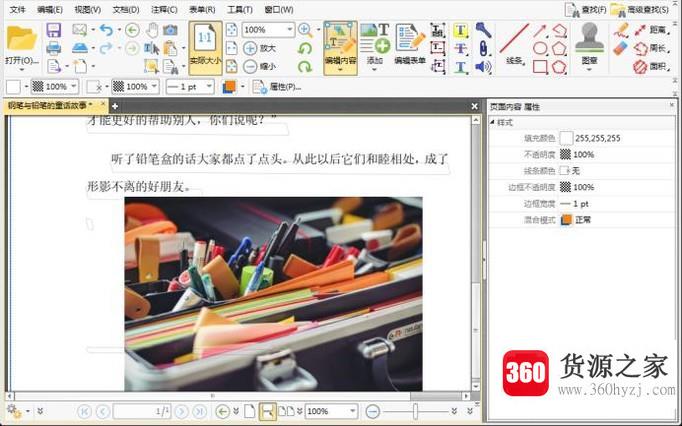Click the email envelope icon
The width and height of the screenshot is (682, 426).
tap(79, 30)
